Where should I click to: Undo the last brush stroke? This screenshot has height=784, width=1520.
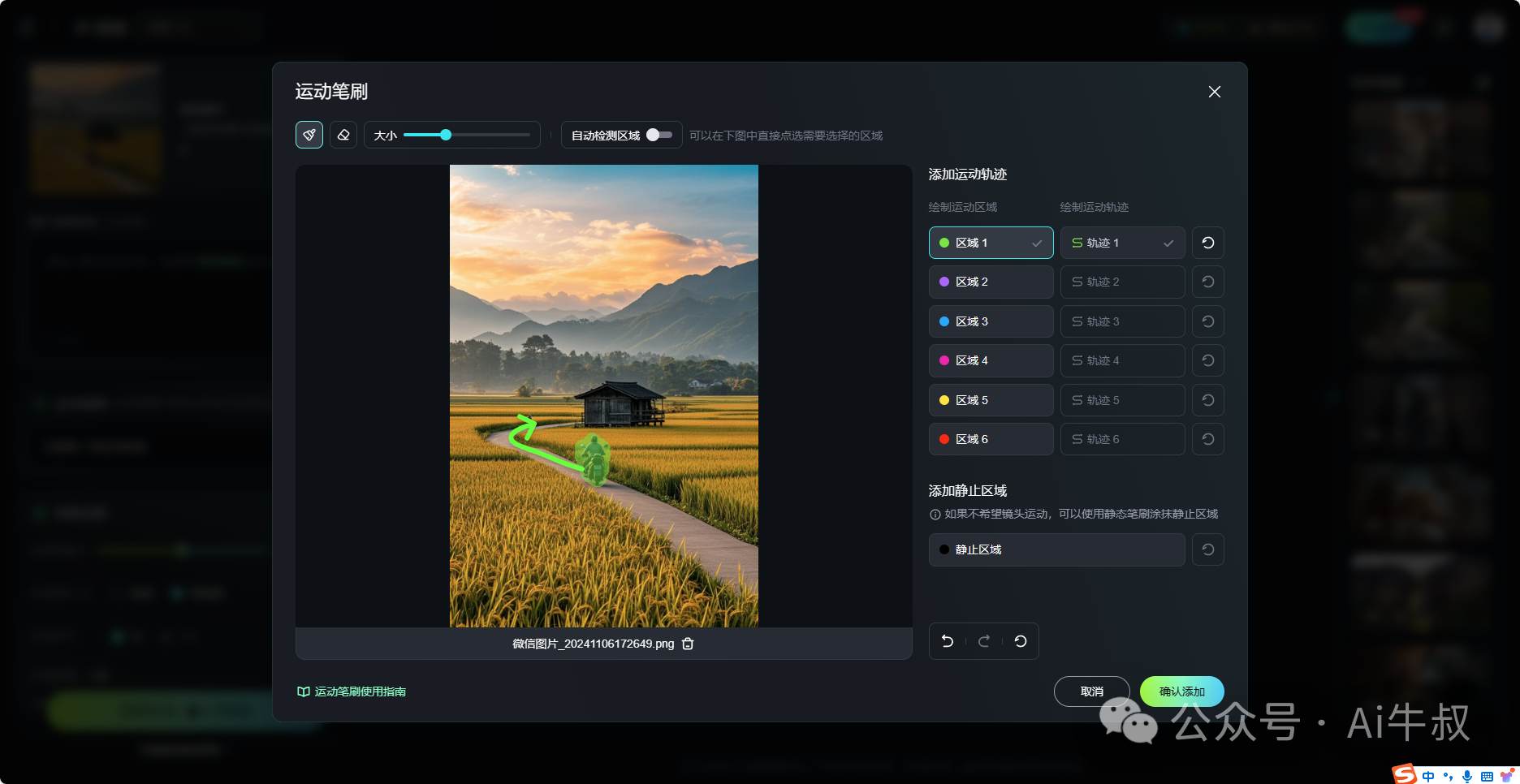pos(947,641)
